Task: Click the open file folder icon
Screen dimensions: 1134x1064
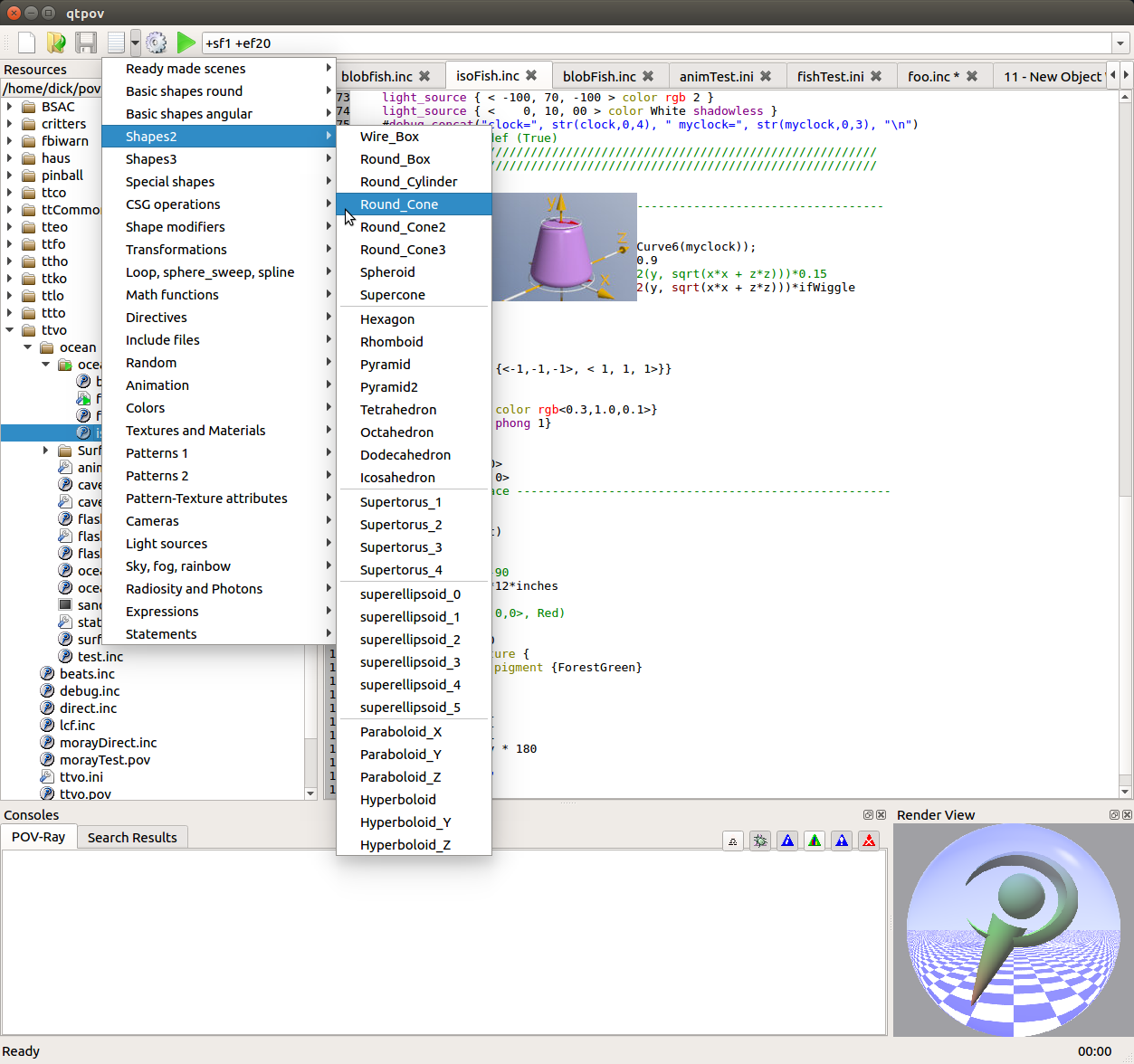Action: tap(56, 43)
